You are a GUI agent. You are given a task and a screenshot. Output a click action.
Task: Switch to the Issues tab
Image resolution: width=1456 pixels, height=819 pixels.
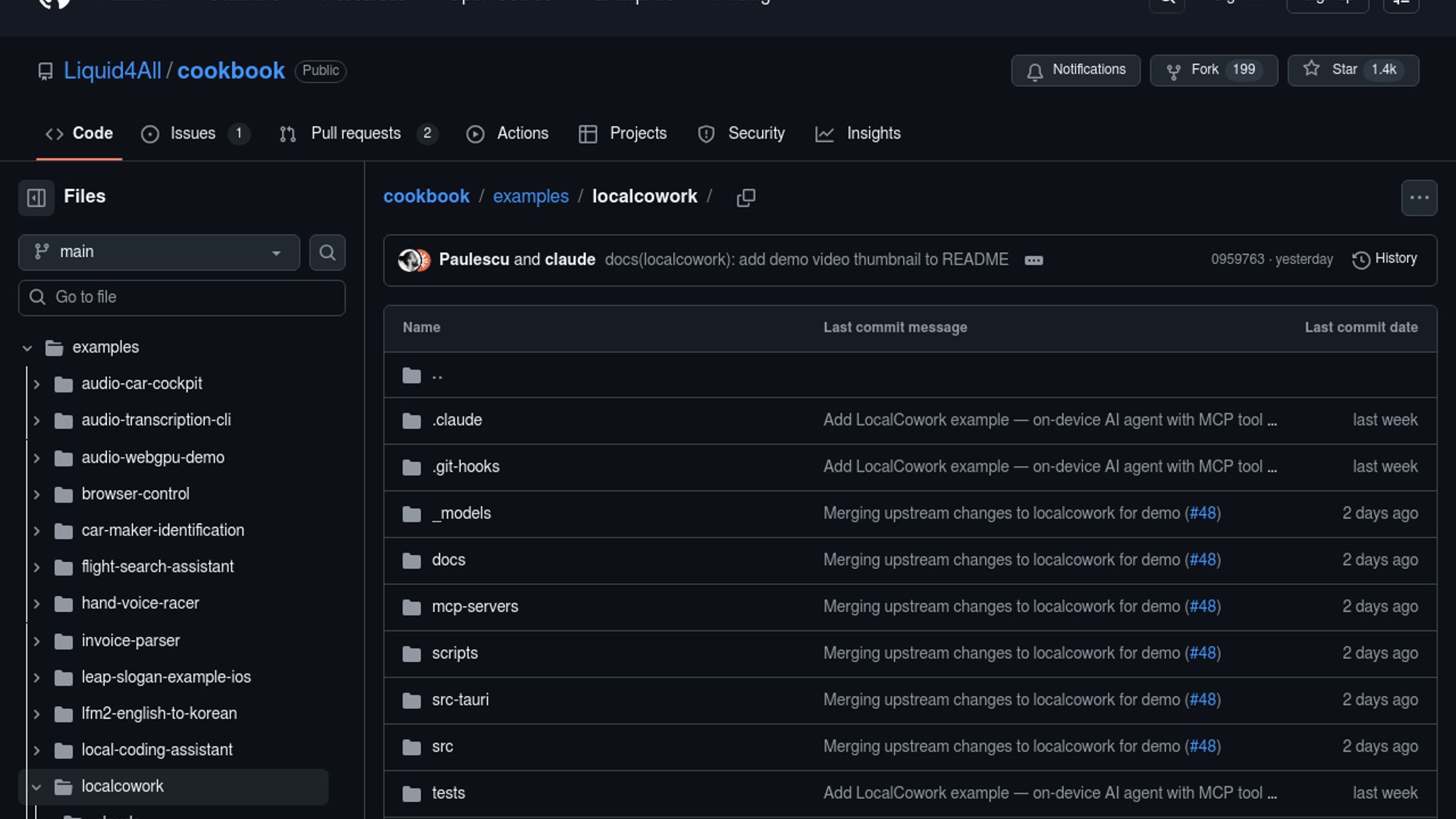193,133
